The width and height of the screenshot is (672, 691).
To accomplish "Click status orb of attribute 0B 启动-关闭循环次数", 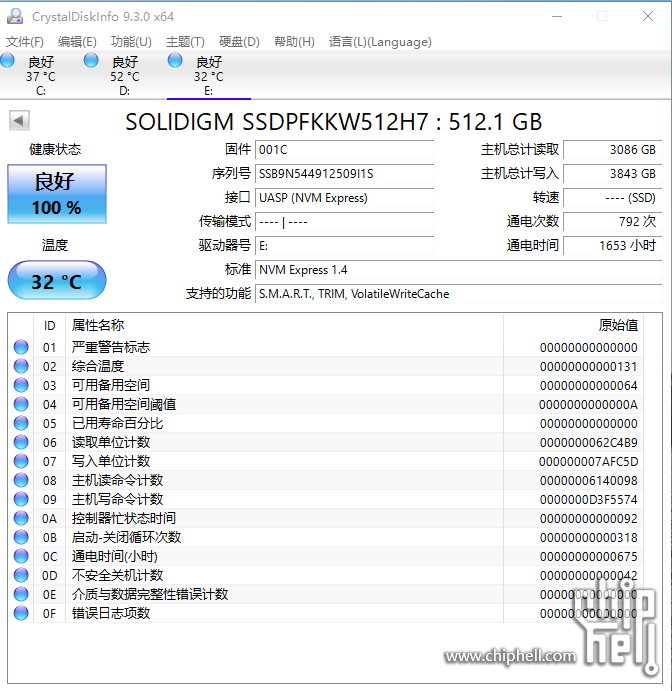I will pyautogui.click(x=21, y=537).
